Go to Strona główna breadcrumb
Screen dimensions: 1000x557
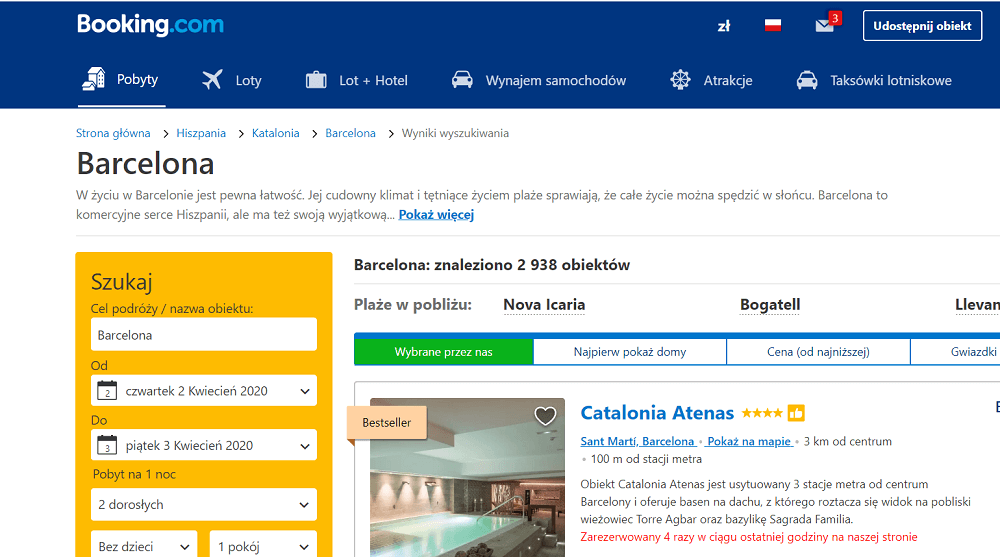(113, 133)
